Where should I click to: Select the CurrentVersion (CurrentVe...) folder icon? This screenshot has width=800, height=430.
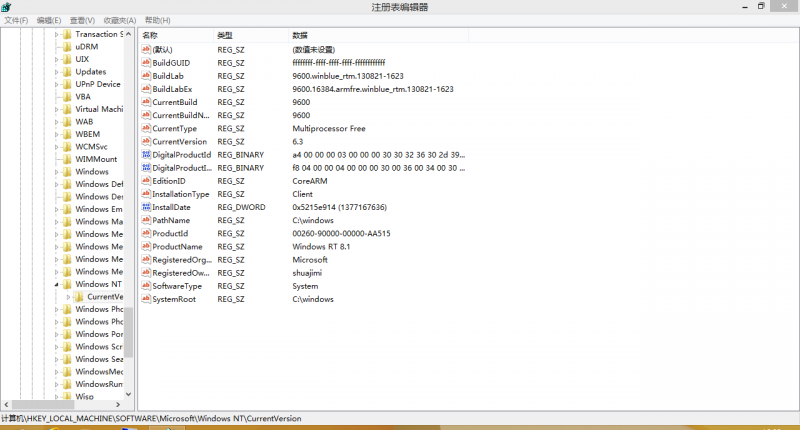click(x=79, y=297)
